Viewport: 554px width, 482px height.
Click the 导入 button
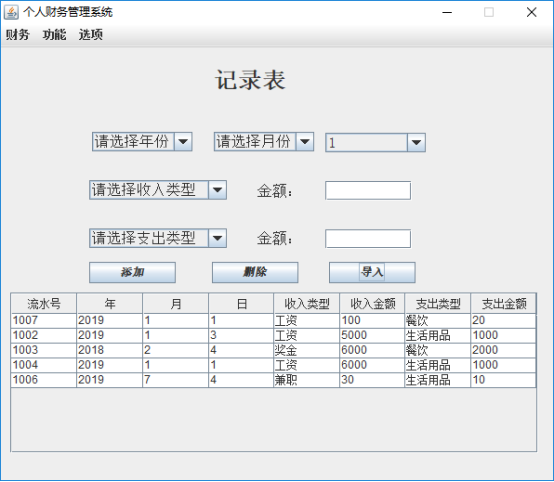tap(372, 272)
